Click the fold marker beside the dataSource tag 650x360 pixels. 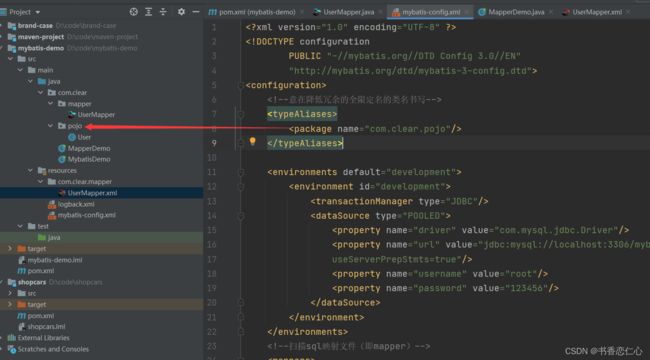pos(240,216)
